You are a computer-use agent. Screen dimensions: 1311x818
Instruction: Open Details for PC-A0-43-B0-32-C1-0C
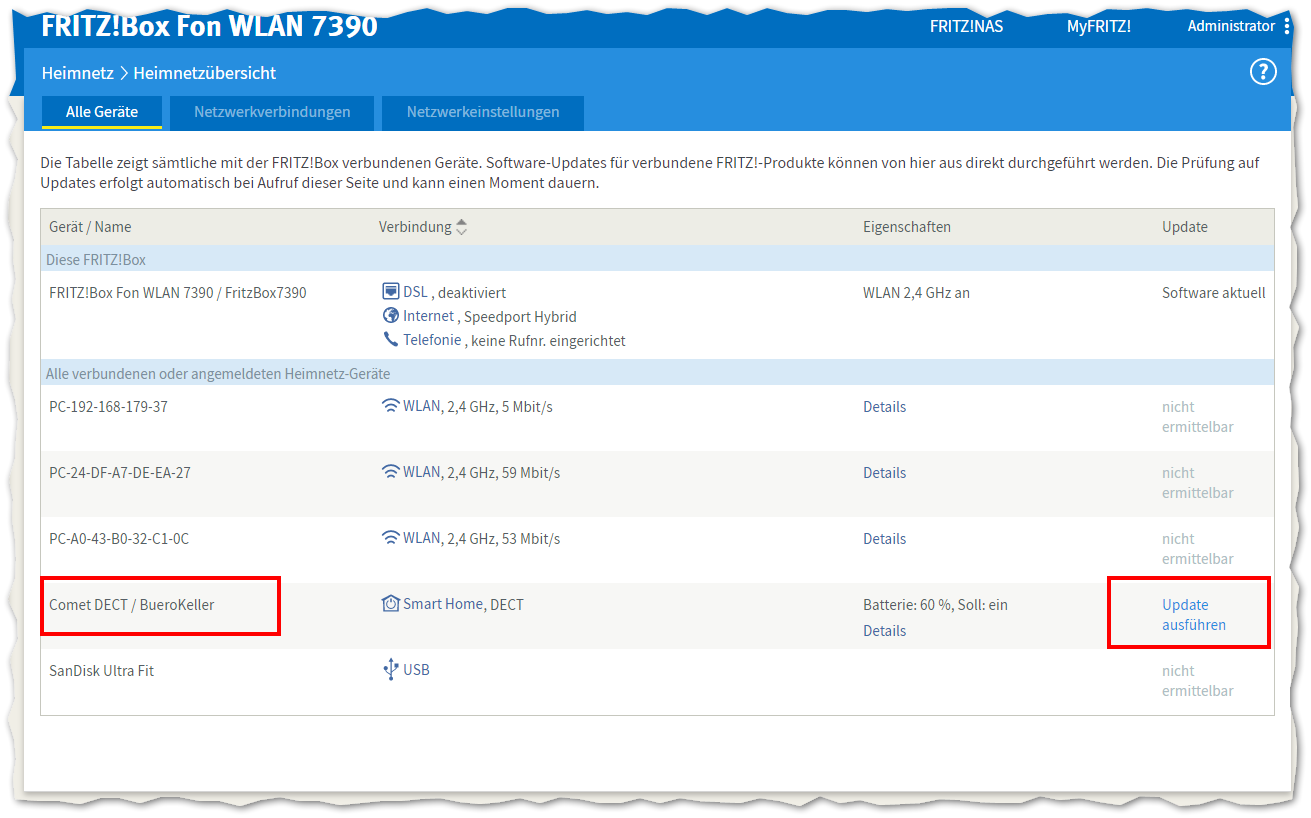click(885, 539)
